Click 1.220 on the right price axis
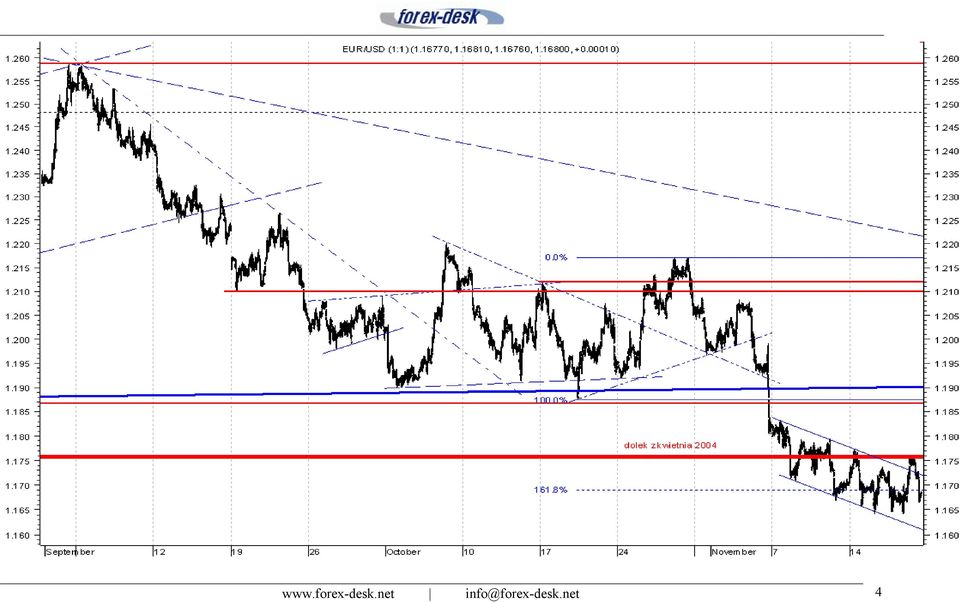 947,244
